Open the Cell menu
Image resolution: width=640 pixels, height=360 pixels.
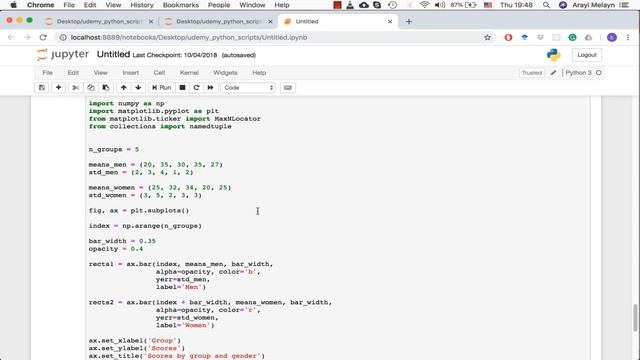(159, 73)
